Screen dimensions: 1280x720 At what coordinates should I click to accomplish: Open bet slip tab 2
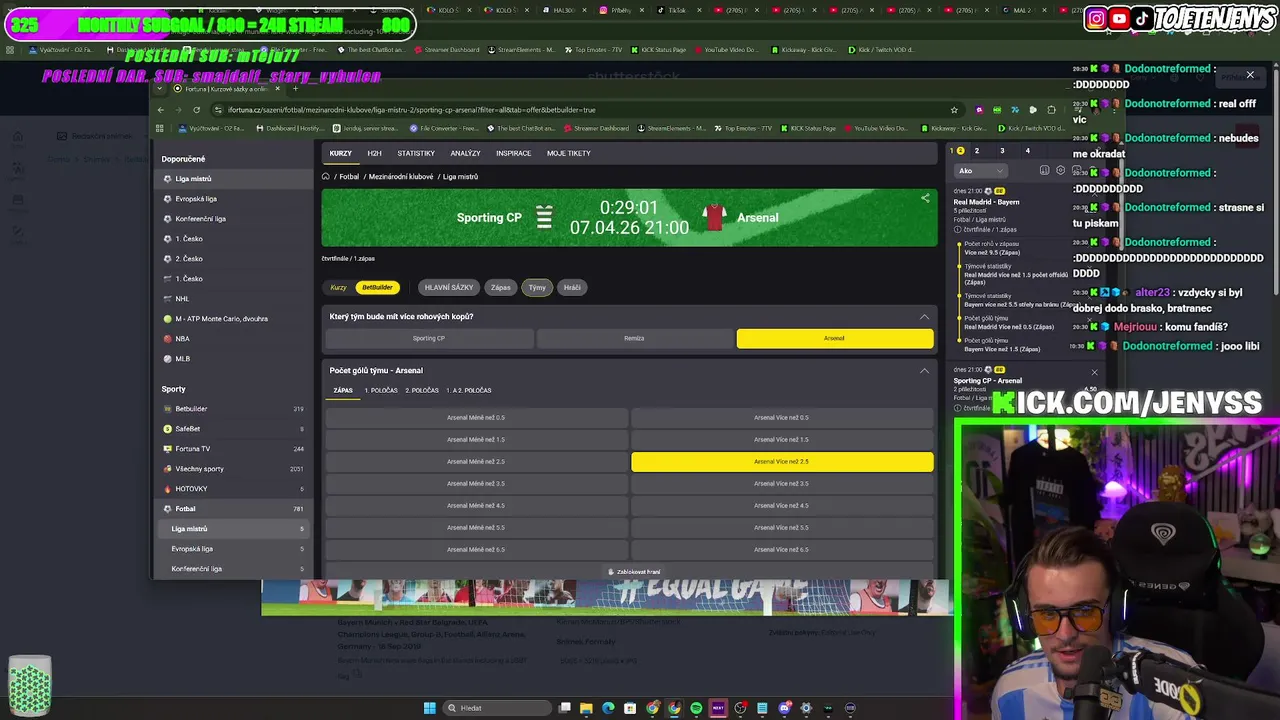(976, 151)
